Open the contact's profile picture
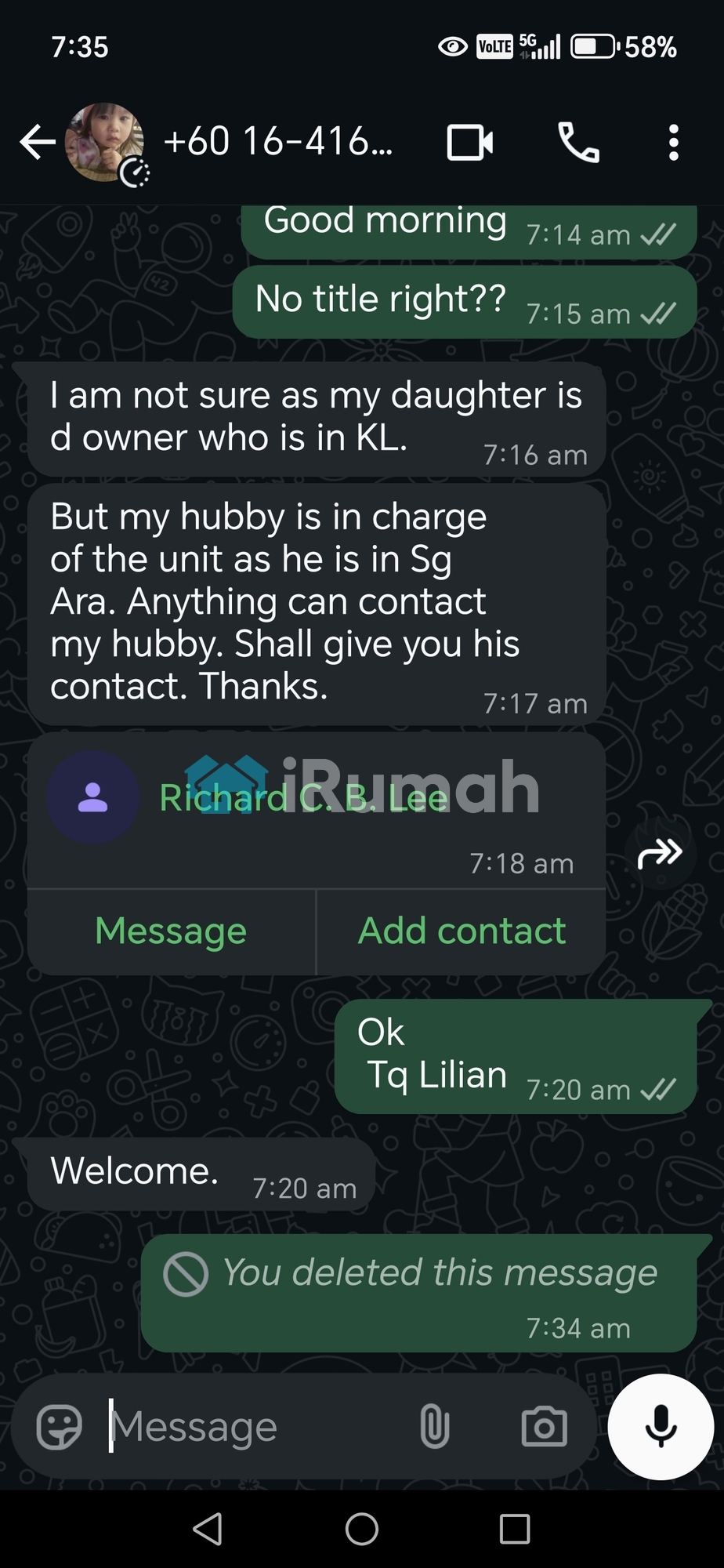 [x=104, y=143]
